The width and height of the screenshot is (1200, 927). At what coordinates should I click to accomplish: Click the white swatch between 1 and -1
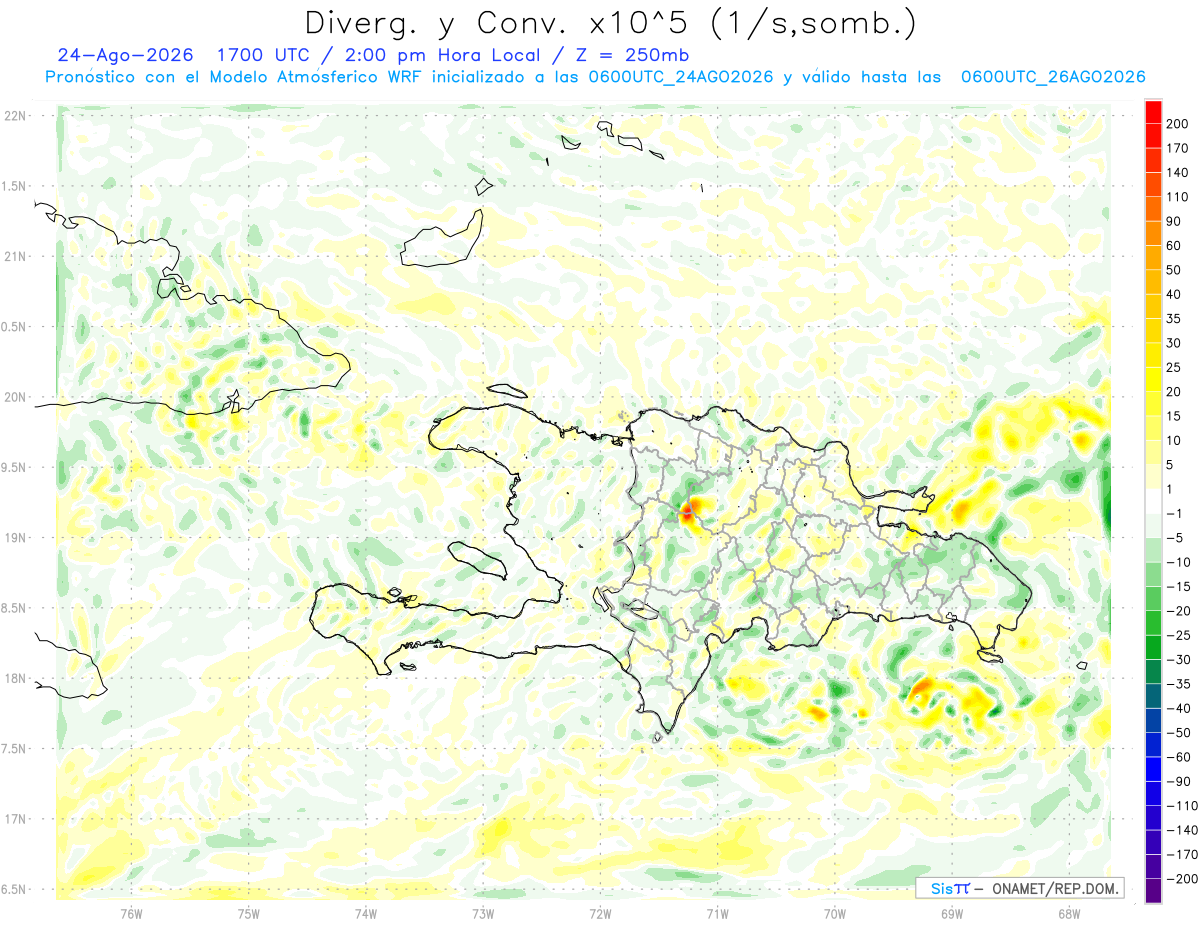click(1153, 501)
